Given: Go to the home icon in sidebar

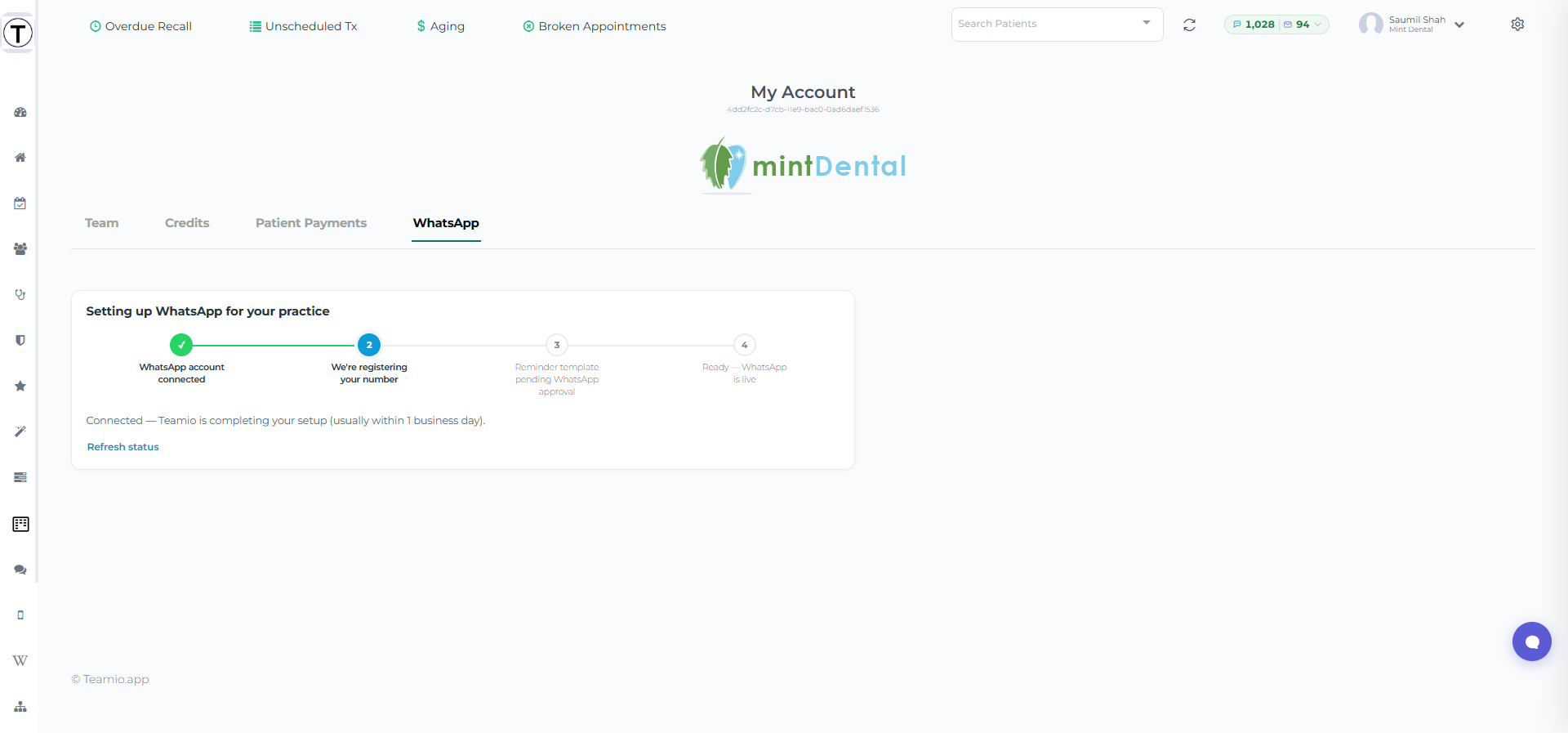Looking at the screenshot, I should coord(20,158).
